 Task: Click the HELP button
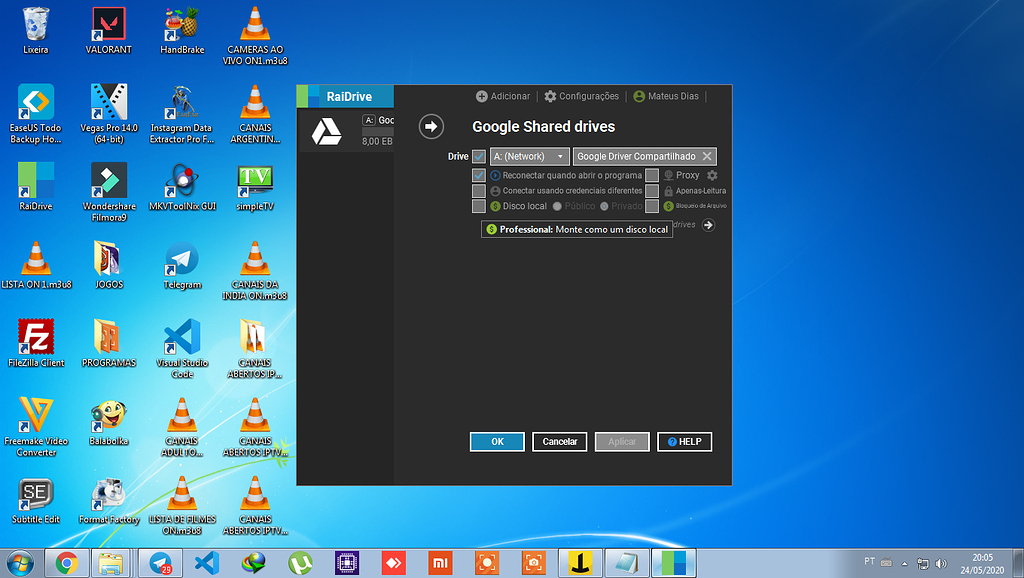(684, 441)
